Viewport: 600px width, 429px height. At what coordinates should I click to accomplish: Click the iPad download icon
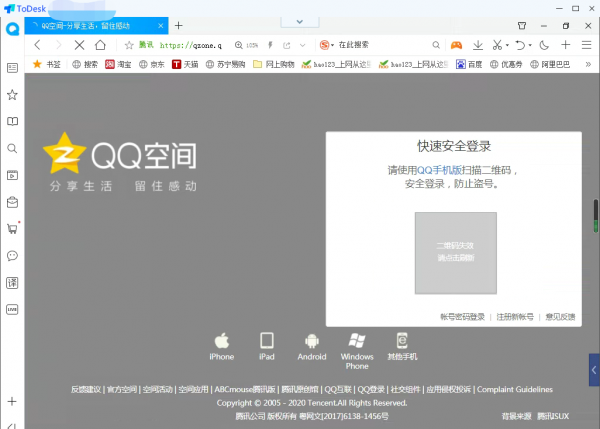coord(267,346)
